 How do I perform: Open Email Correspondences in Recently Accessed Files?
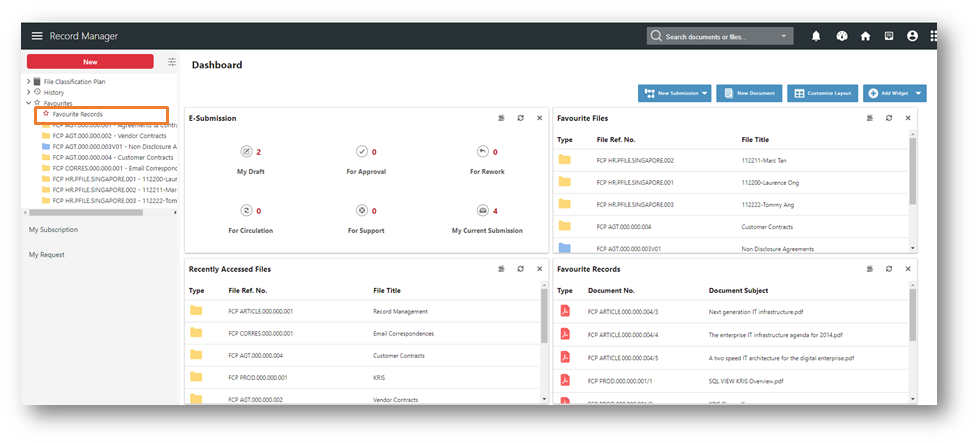click(x=403, y=334)
